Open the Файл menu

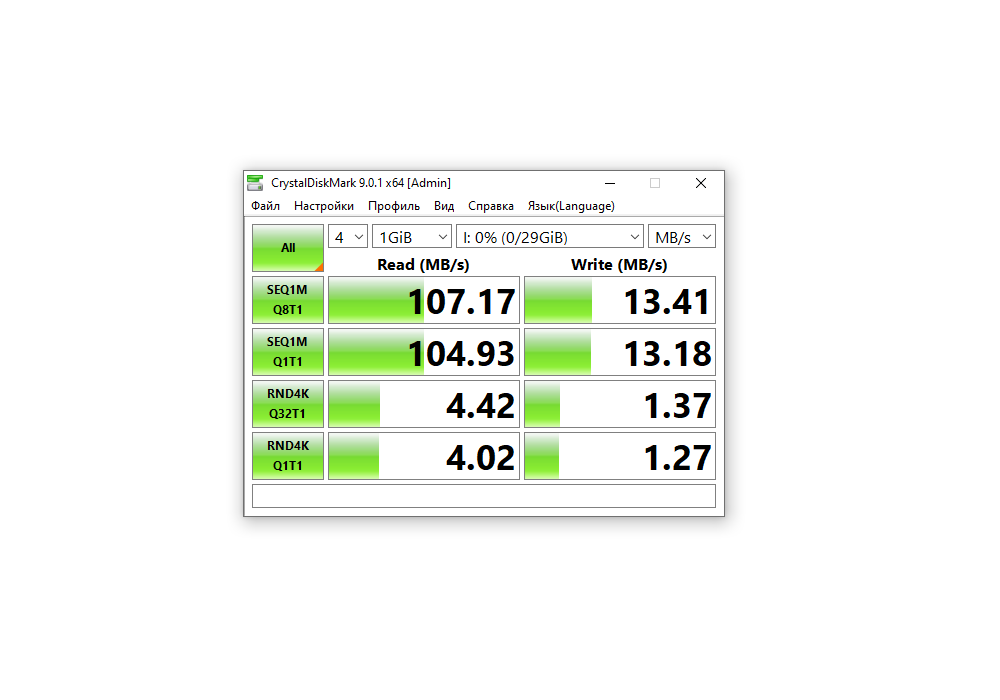click(265, 206)
